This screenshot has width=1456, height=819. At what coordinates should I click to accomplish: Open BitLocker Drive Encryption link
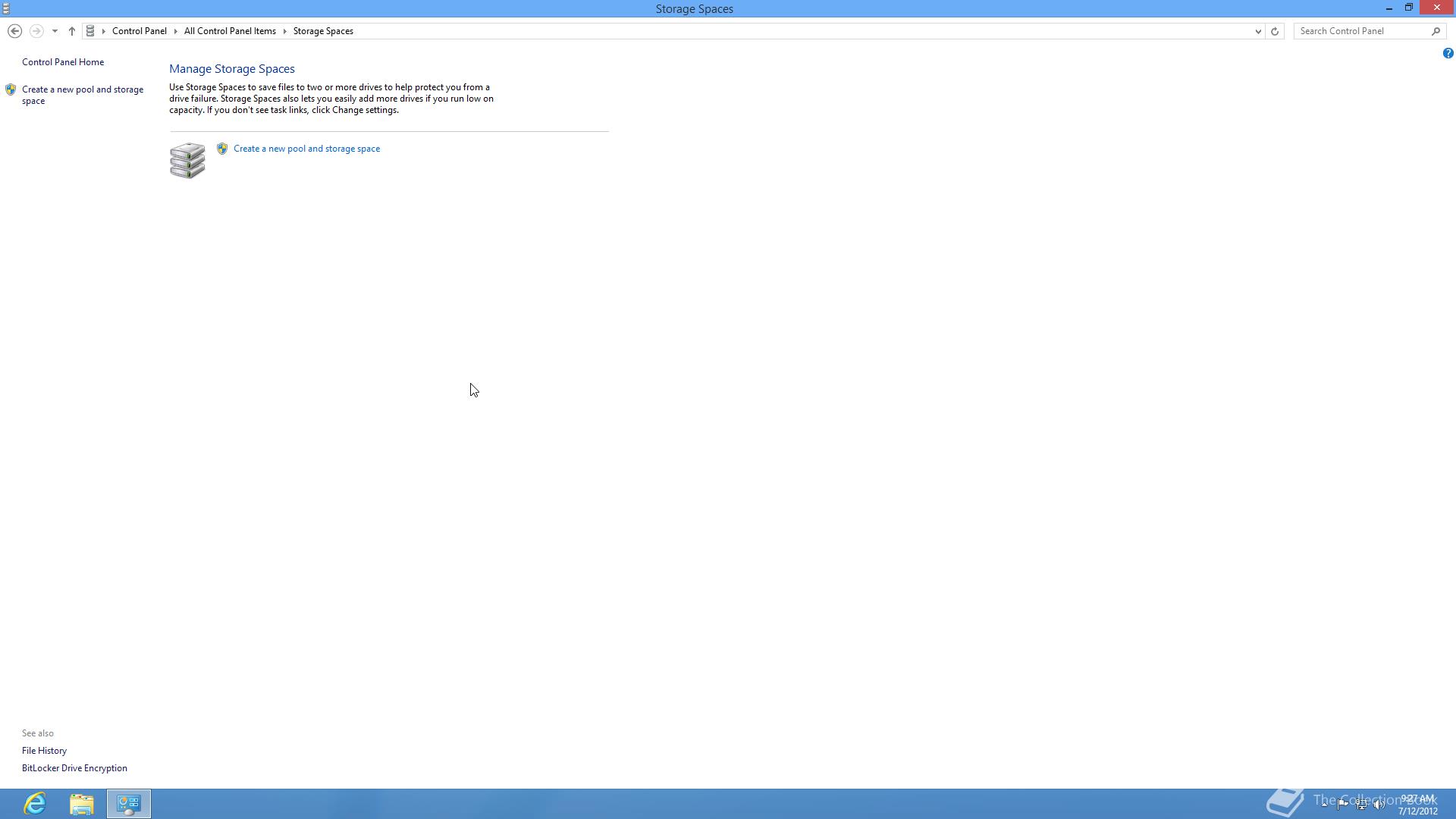click(74, 768)
